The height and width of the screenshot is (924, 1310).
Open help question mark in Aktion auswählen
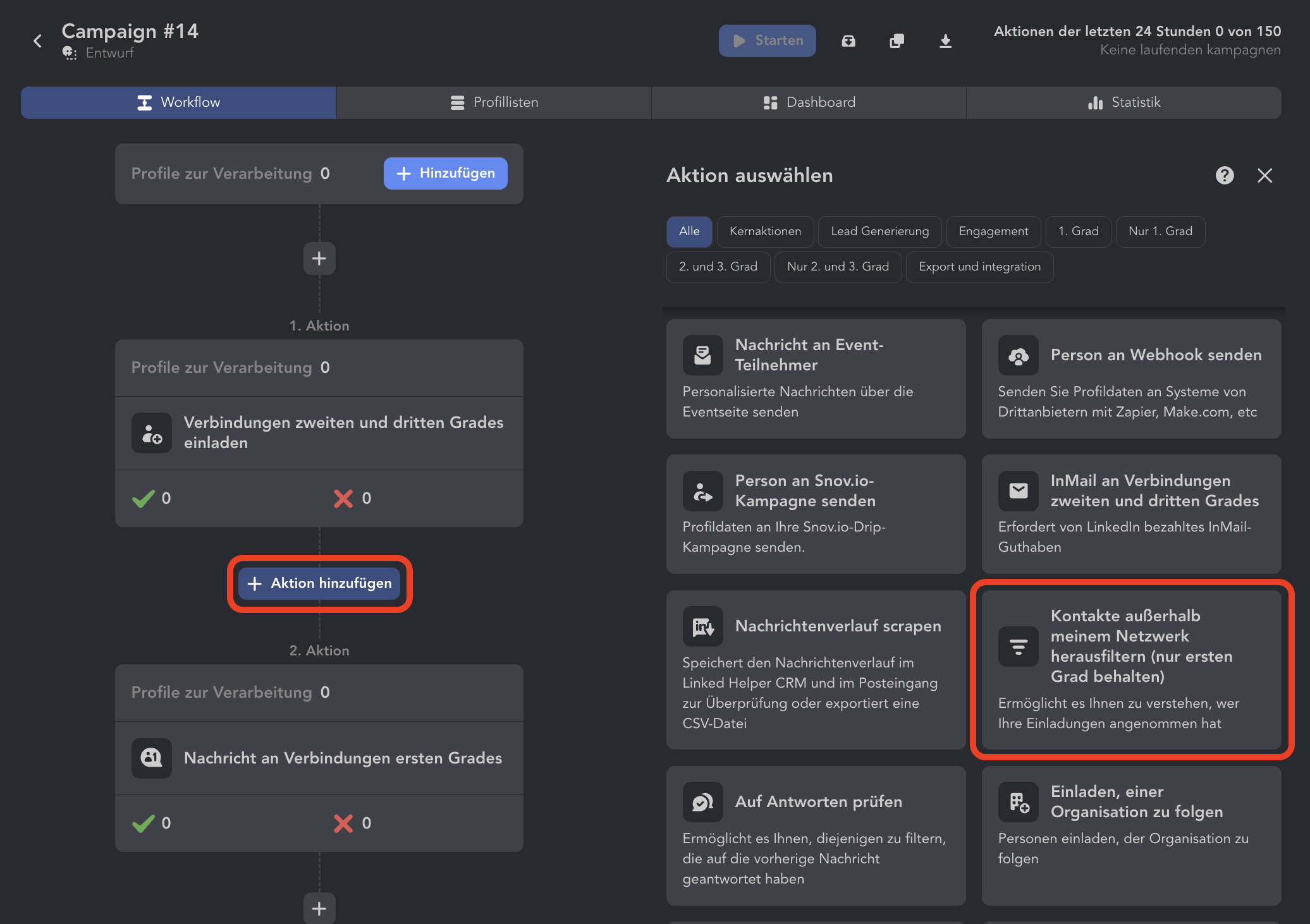tap(1225, 176)
